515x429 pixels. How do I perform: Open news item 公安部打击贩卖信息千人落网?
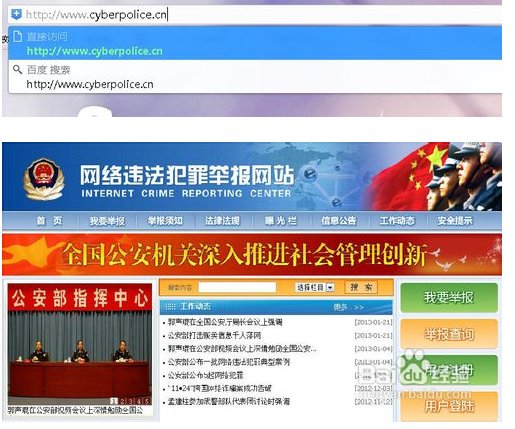pyautogui.click(x=214, y=335)
